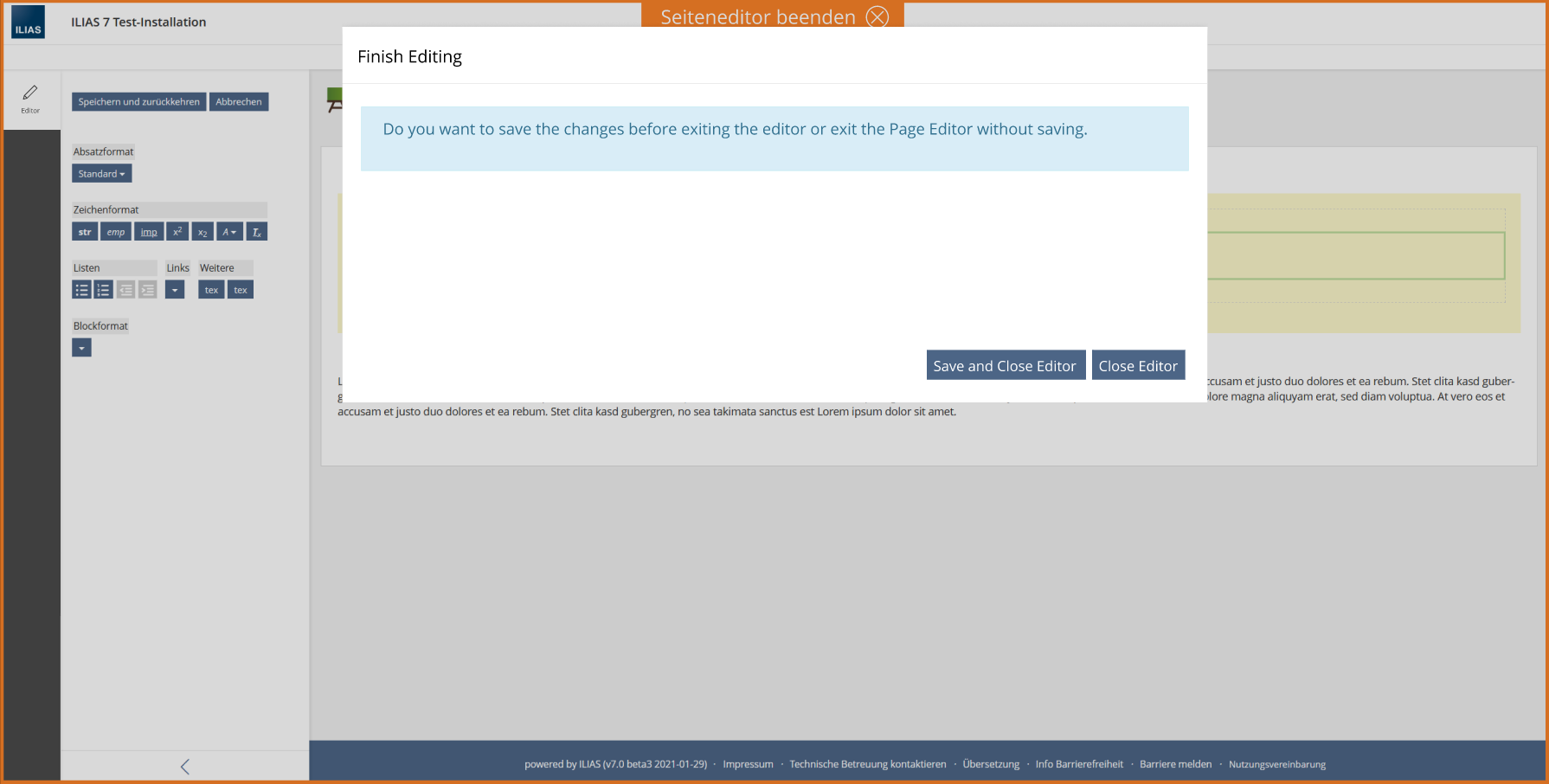Viewport: 1549px width, 784px height.
Task: Click the Zeichenformat label
Action: [106, 209]
